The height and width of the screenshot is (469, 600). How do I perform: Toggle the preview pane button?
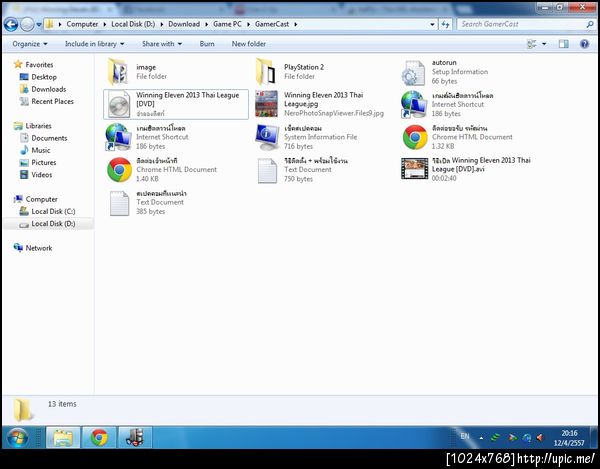tap(564, 44)
